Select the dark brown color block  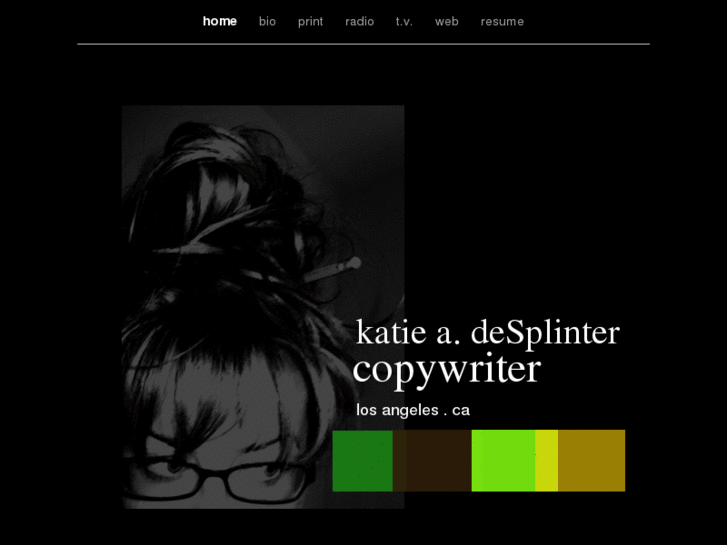click(x=431, y=460)
